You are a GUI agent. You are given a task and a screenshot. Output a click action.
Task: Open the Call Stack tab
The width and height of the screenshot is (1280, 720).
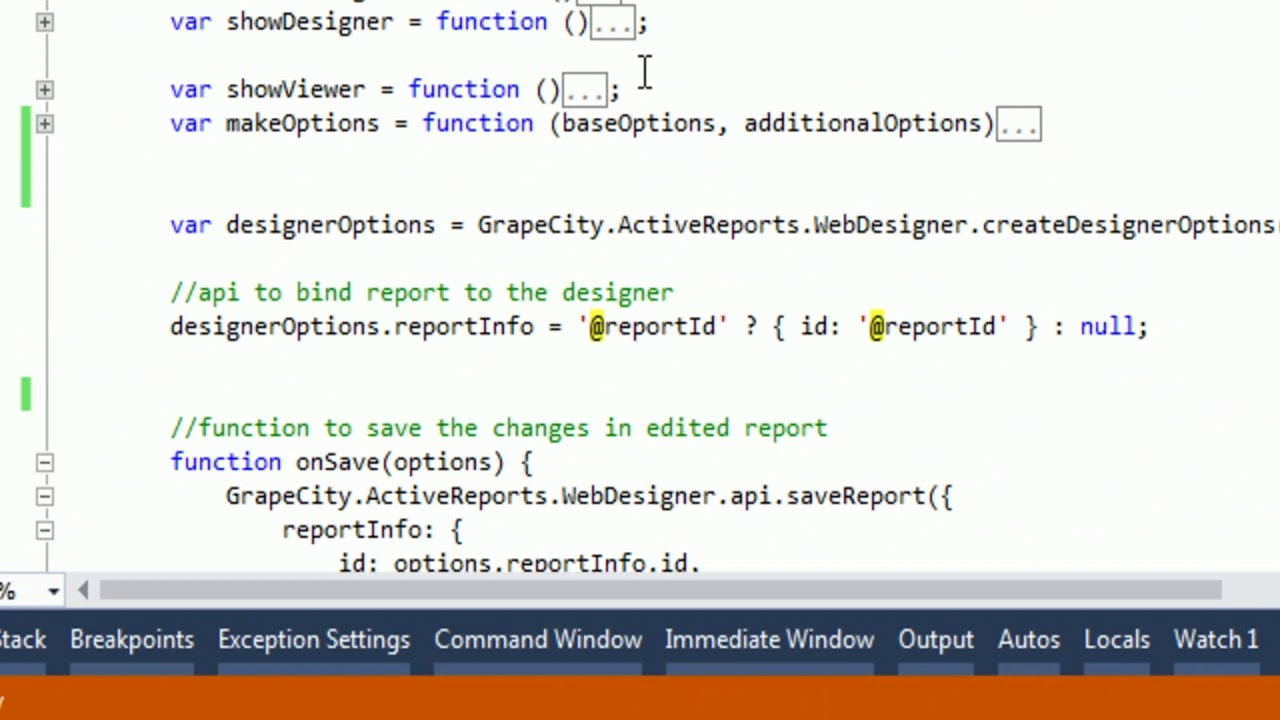click(22, 639)
